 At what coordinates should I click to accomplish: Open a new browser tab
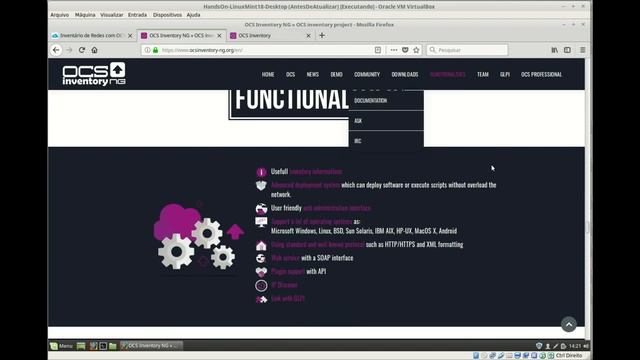pos(322,36)
